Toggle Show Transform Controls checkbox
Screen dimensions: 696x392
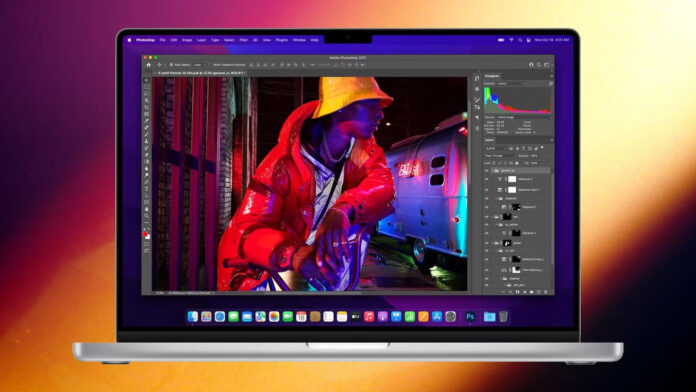[x=211, y=65]
